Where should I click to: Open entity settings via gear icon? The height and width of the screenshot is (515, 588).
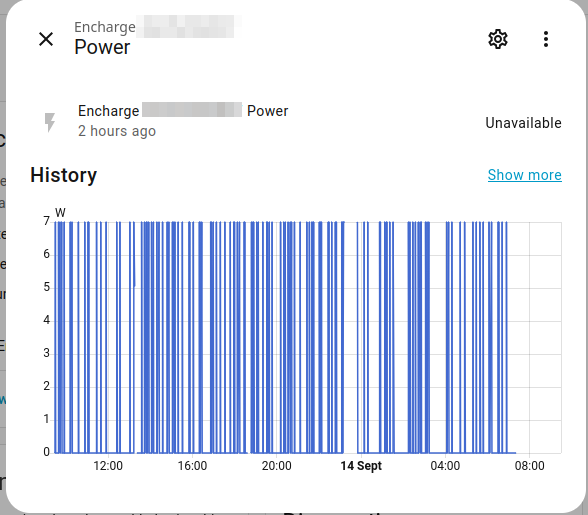pos(498,39)
